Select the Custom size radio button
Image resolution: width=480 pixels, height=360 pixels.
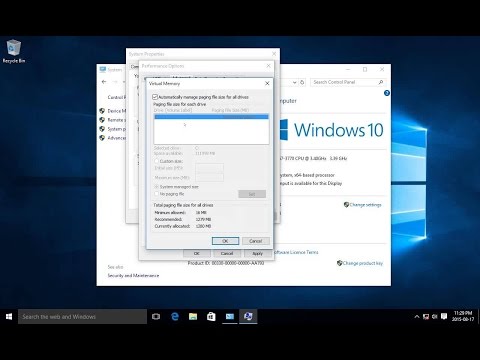tap(156, 161)
